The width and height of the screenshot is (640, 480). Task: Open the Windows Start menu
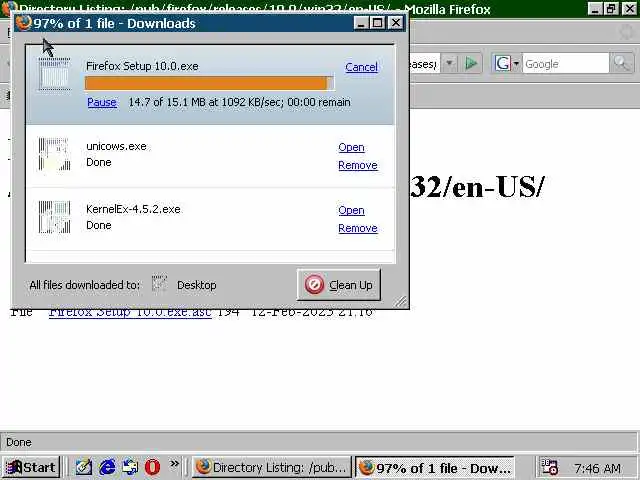pyautogui.click(x=31, y=467)
